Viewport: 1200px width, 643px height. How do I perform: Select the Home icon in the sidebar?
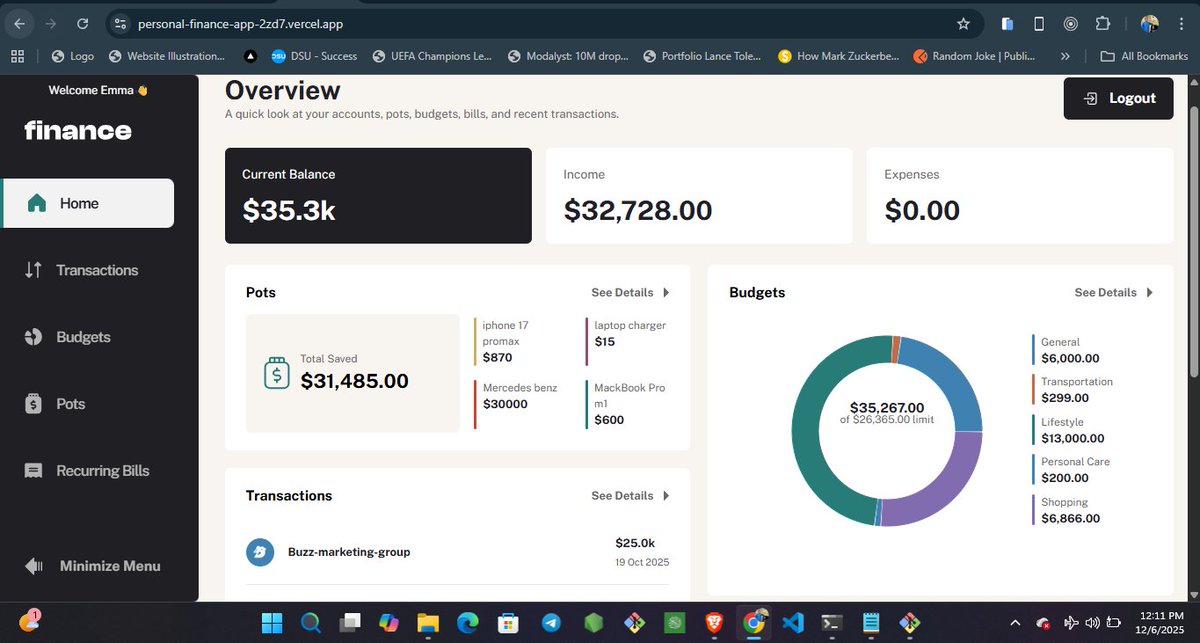pos(37,202)
